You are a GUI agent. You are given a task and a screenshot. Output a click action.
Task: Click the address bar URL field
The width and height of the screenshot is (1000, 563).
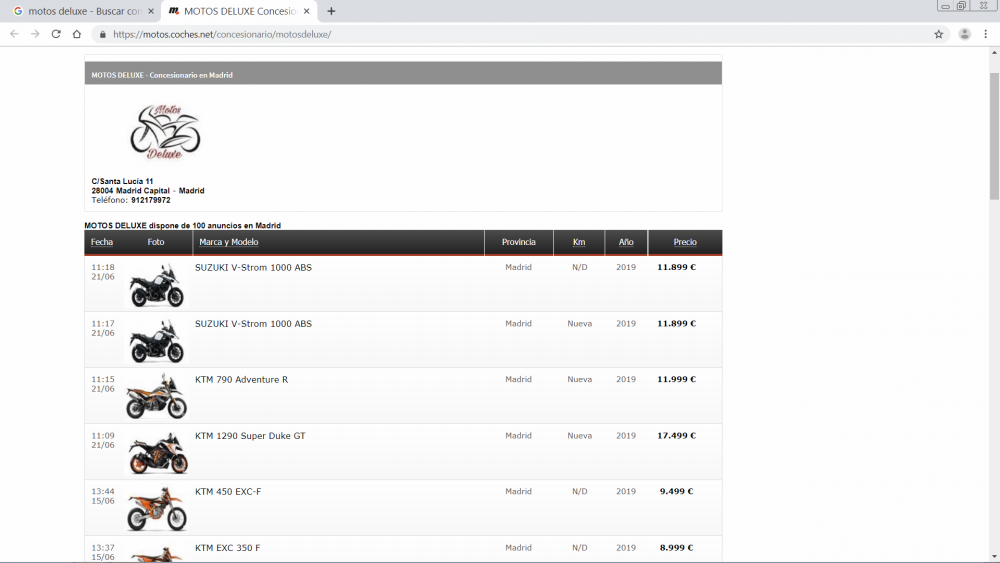click(x=520, y=34)
